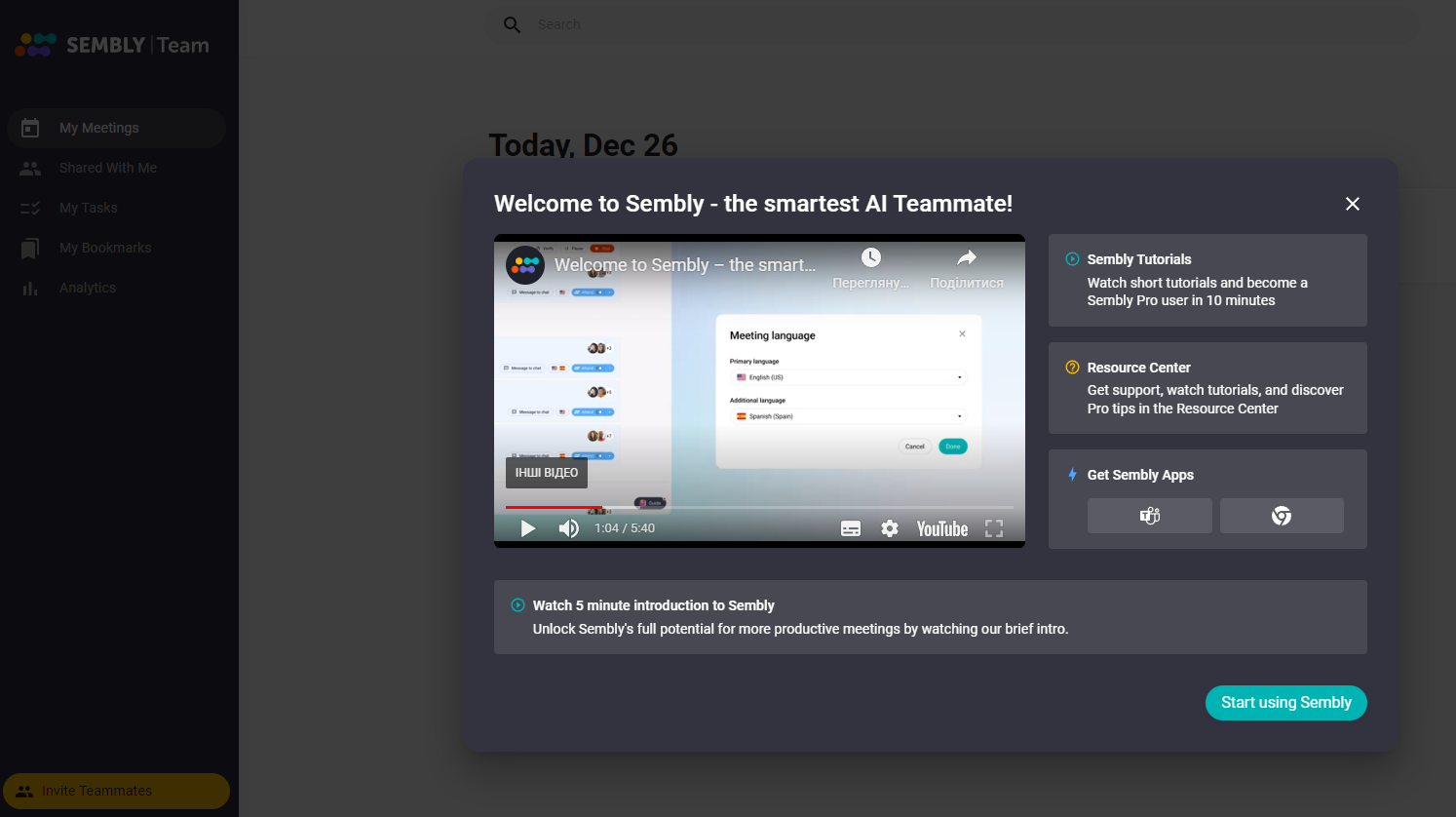This screenshot has width=1456, height=817.
Task: Click the search magnifier icon
Action: pyautogui.click(x=512, y=24)
